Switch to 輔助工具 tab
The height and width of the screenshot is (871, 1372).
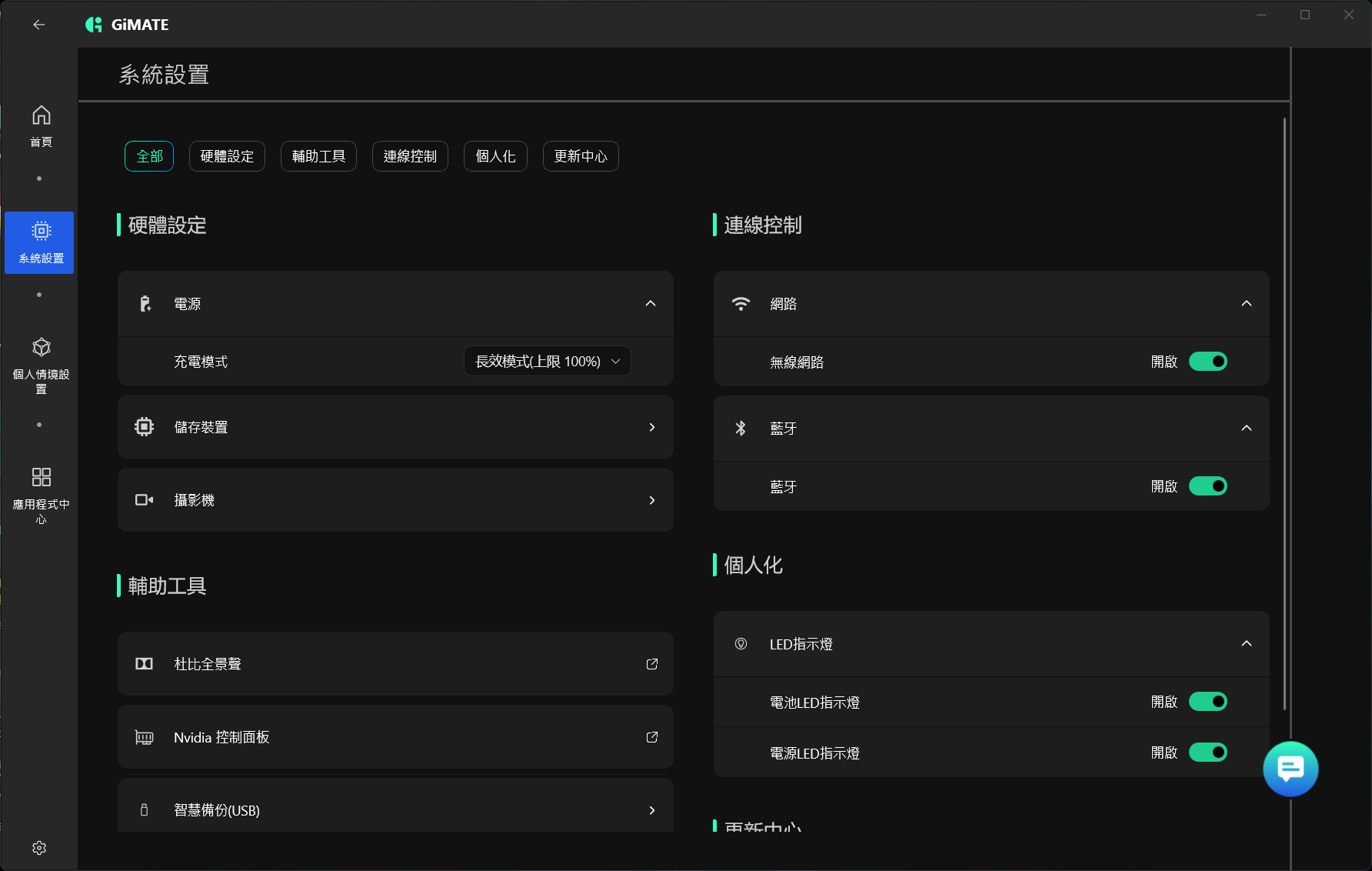pos(318,156)
